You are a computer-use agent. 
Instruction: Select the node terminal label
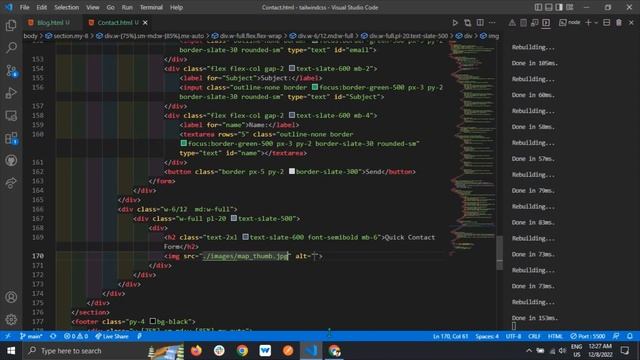[x=570, y=23]
